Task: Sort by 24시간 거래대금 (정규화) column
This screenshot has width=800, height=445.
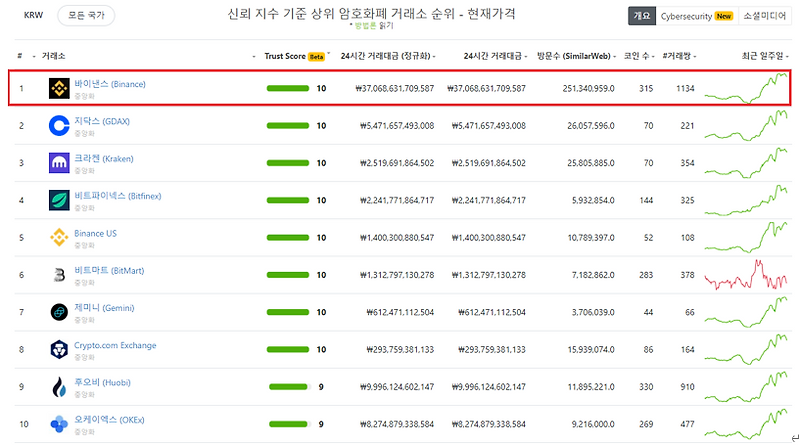Action: point(388,56)
